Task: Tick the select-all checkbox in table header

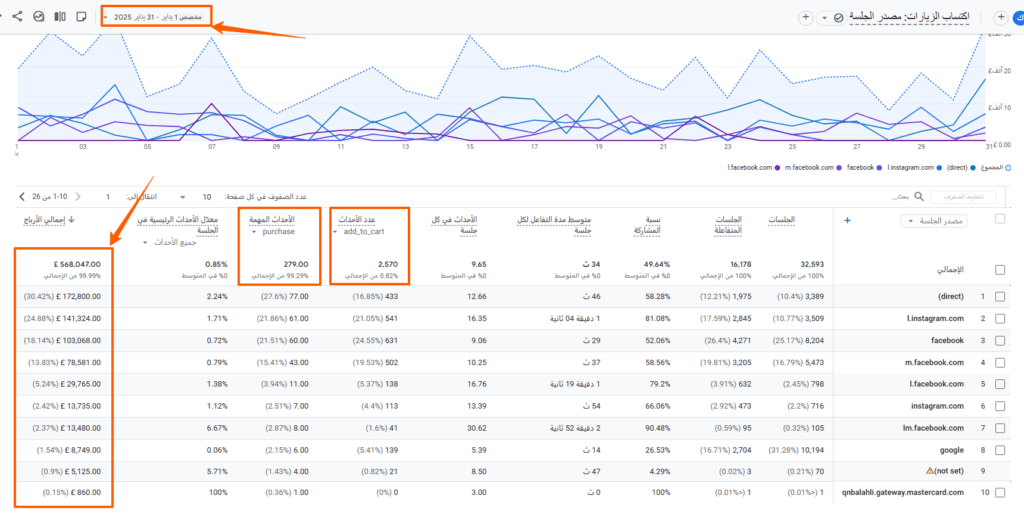Action: 1000,219
